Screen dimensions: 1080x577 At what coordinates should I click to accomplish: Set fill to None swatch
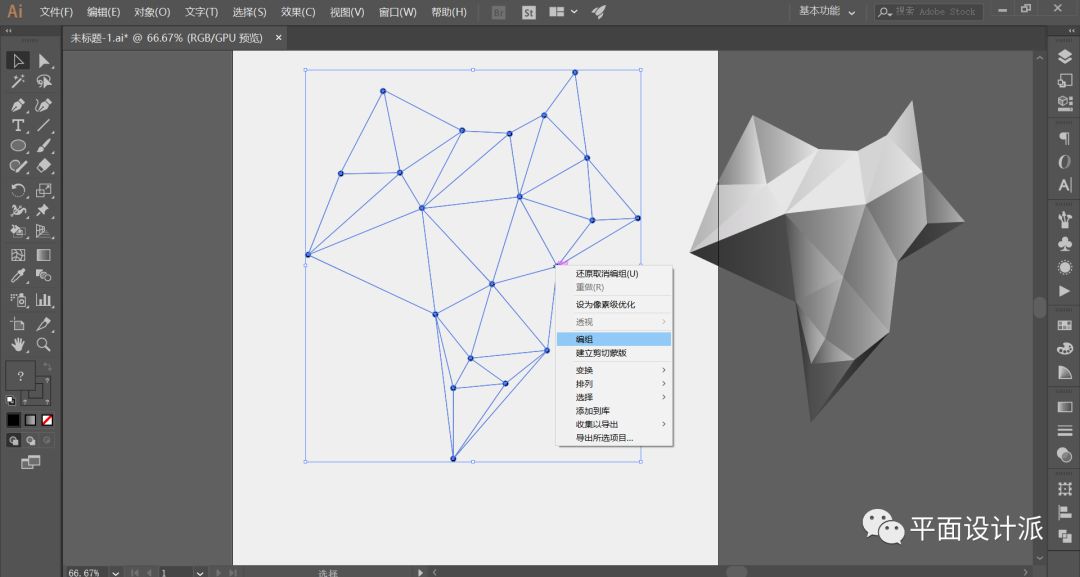click(47, 420)
